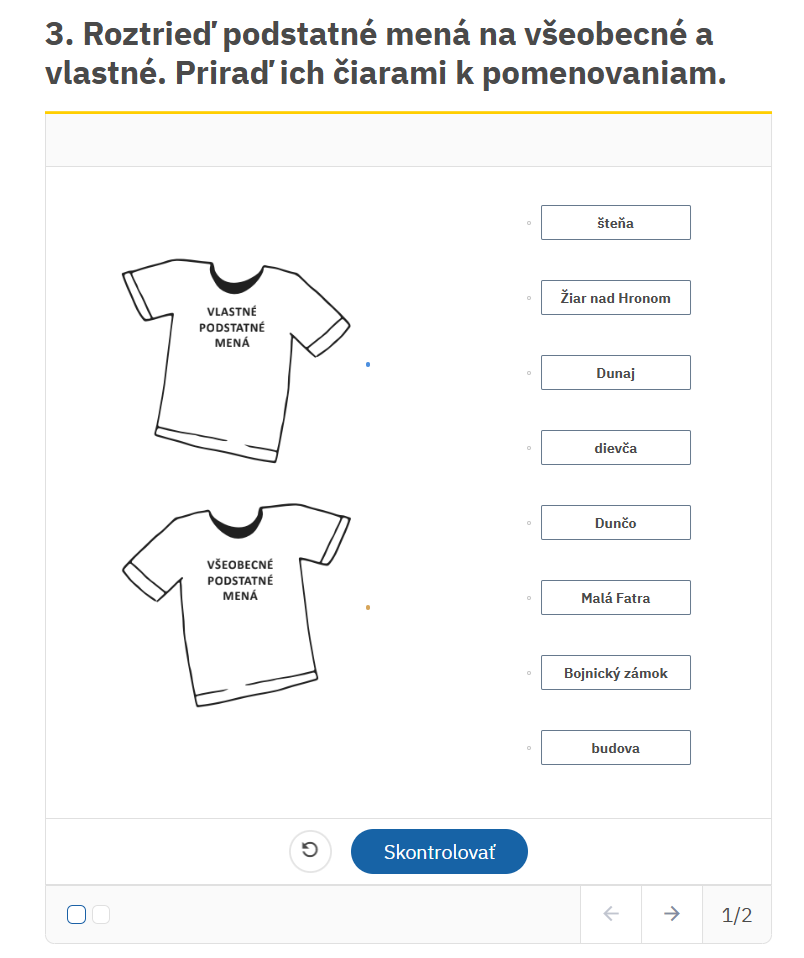This screenshot has width=804, height=958.
Task: Select the word box 'šteňa'
Action: 616,223
